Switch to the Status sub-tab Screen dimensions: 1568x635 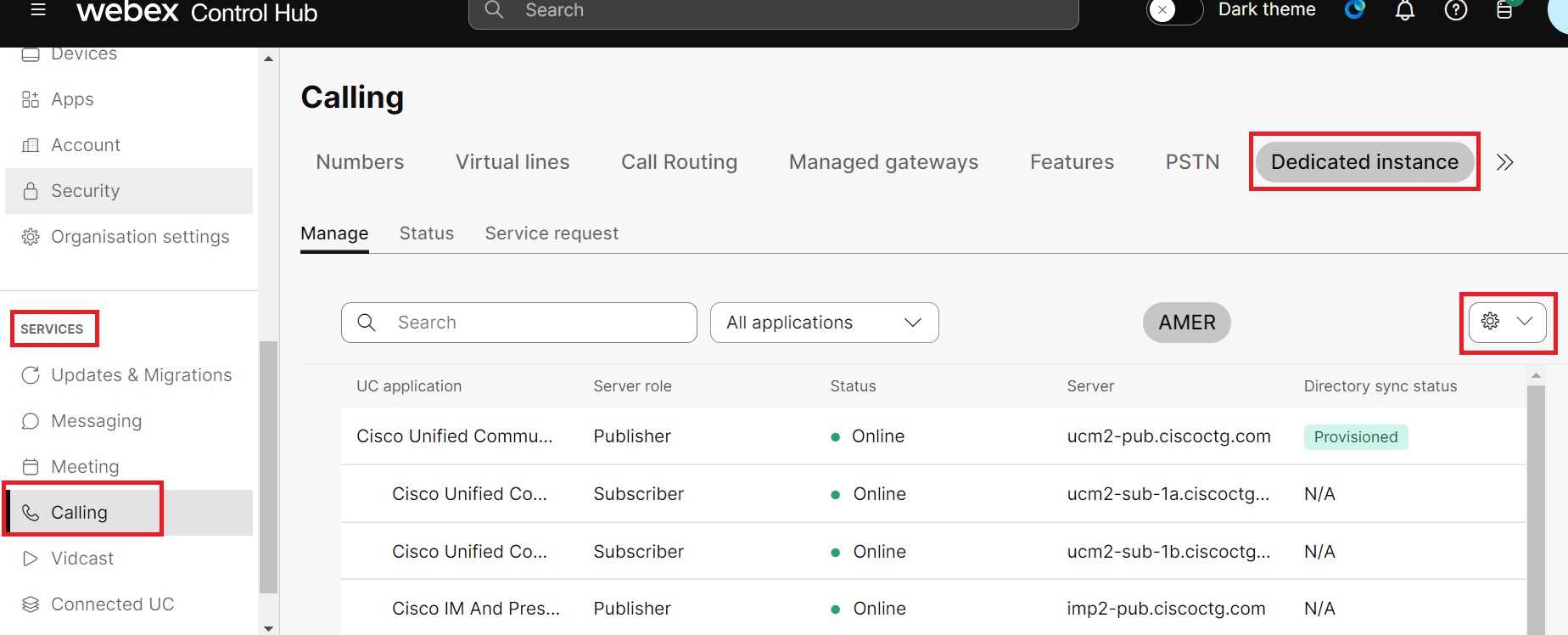[x=427, y=233]
